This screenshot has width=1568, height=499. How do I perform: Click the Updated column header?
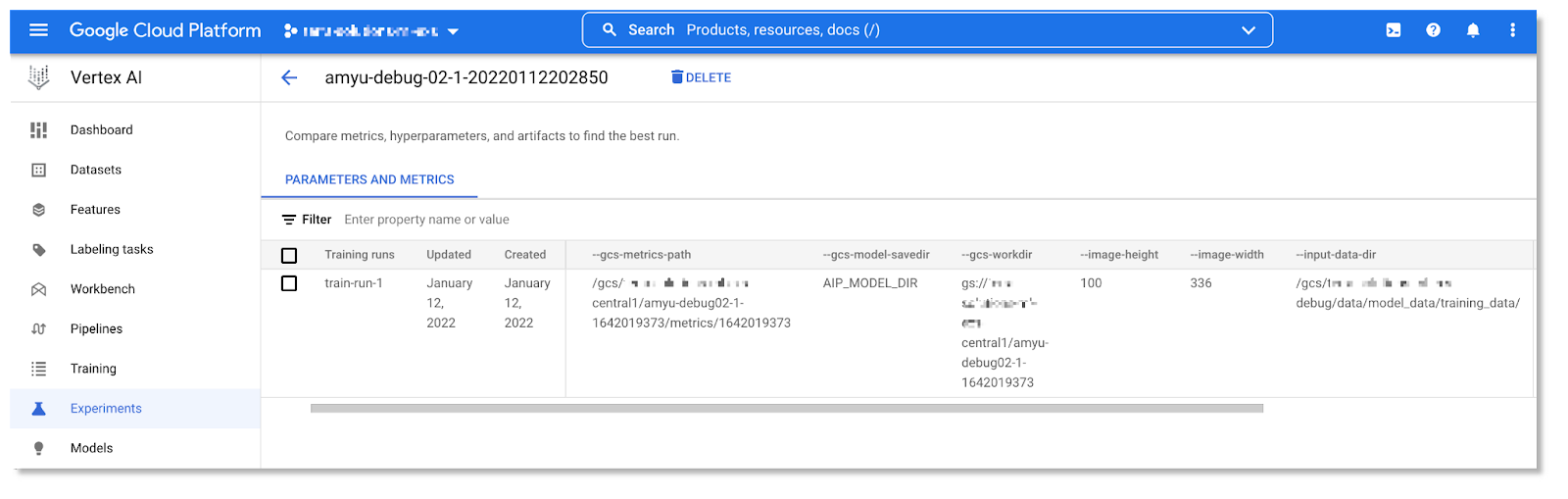coord(449,255)
